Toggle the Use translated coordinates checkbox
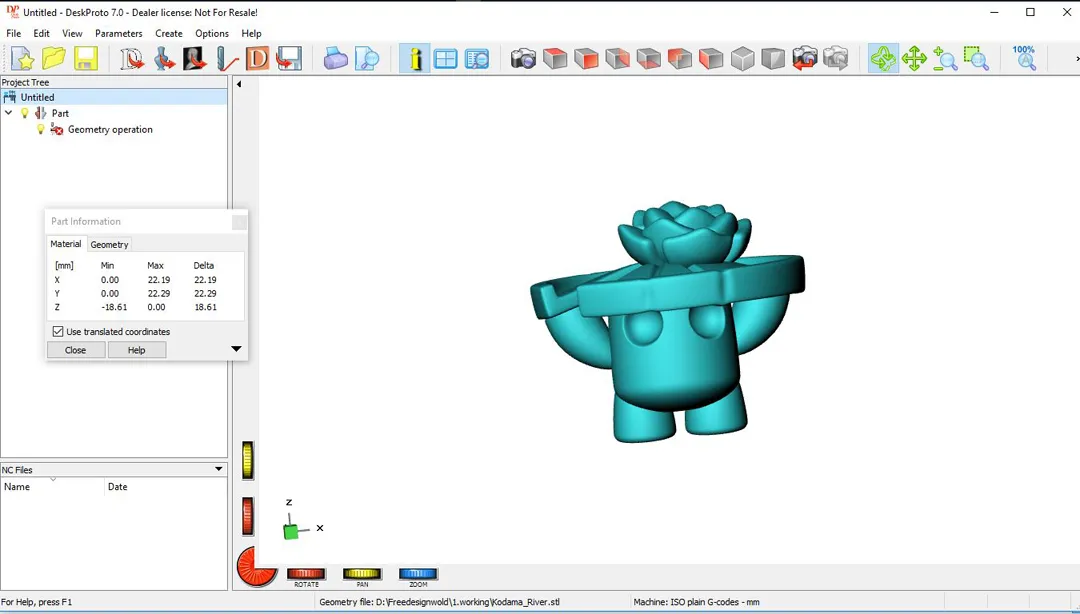This screenshot has width=1080, height=614. point(58,331)
